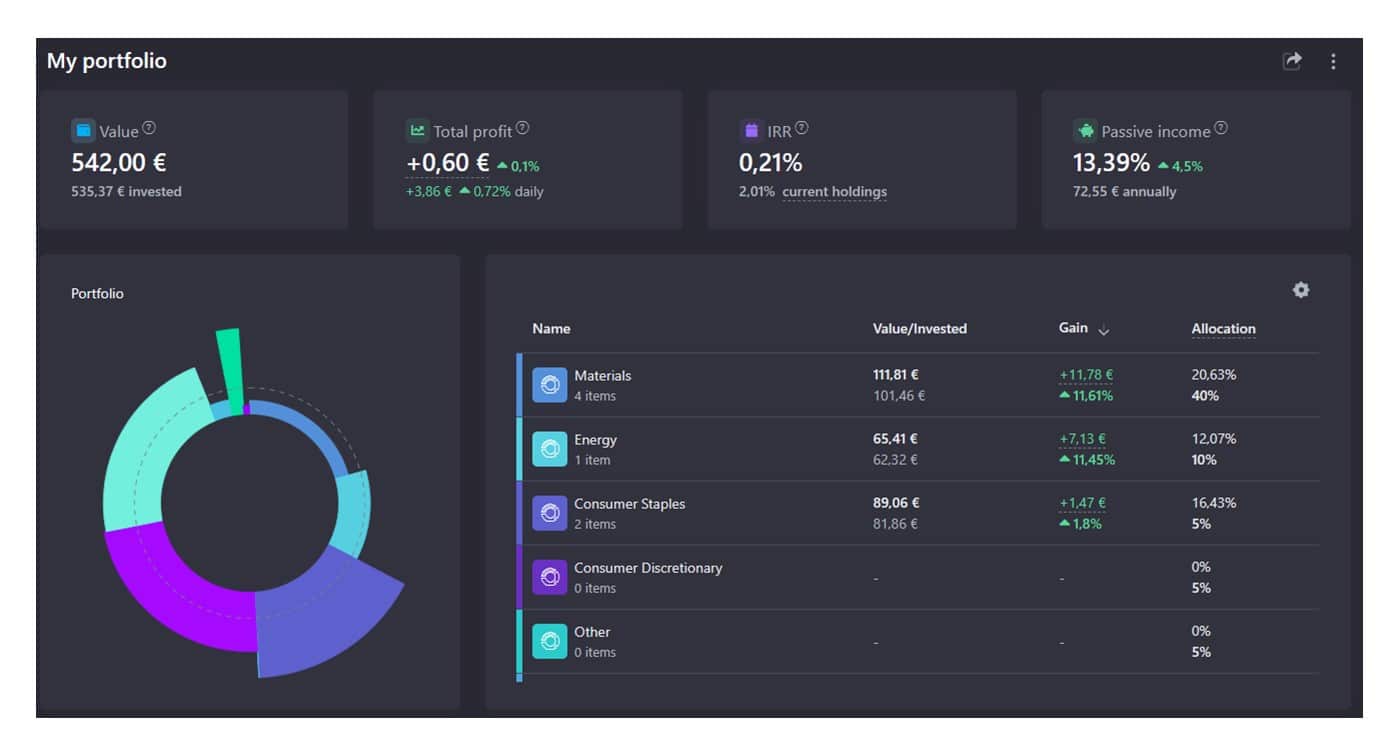Viewport: 1399px width, 756px height.
Task: Click the Energy category icon
Action: coord(549,449)
